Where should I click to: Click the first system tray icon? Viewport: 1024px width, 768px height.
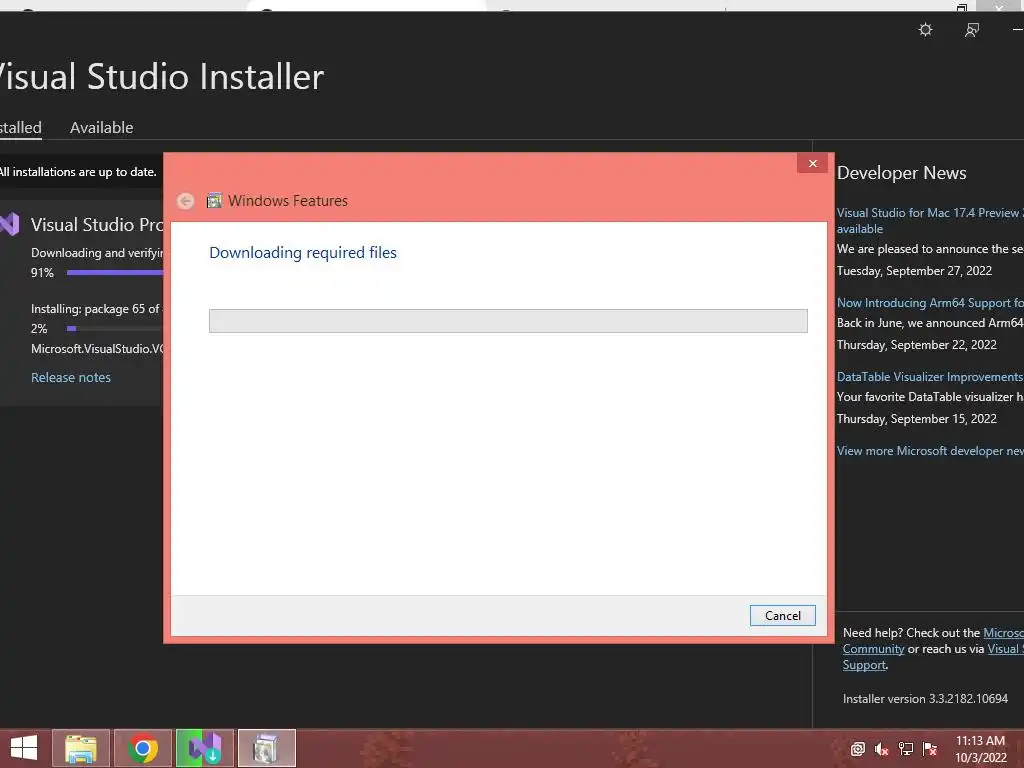tap(857, 749)
